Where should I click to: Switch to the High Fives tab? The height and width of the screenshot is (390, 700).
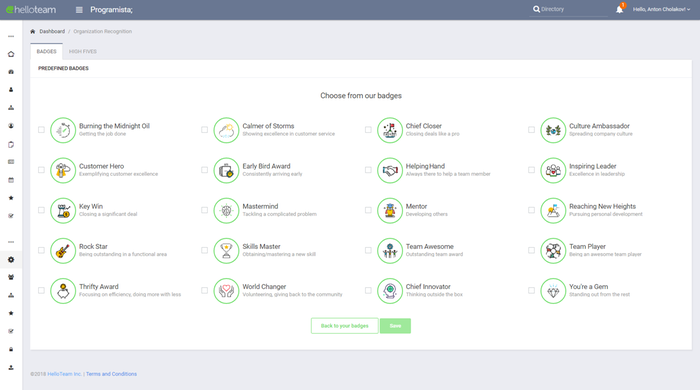tap(83, 51)
